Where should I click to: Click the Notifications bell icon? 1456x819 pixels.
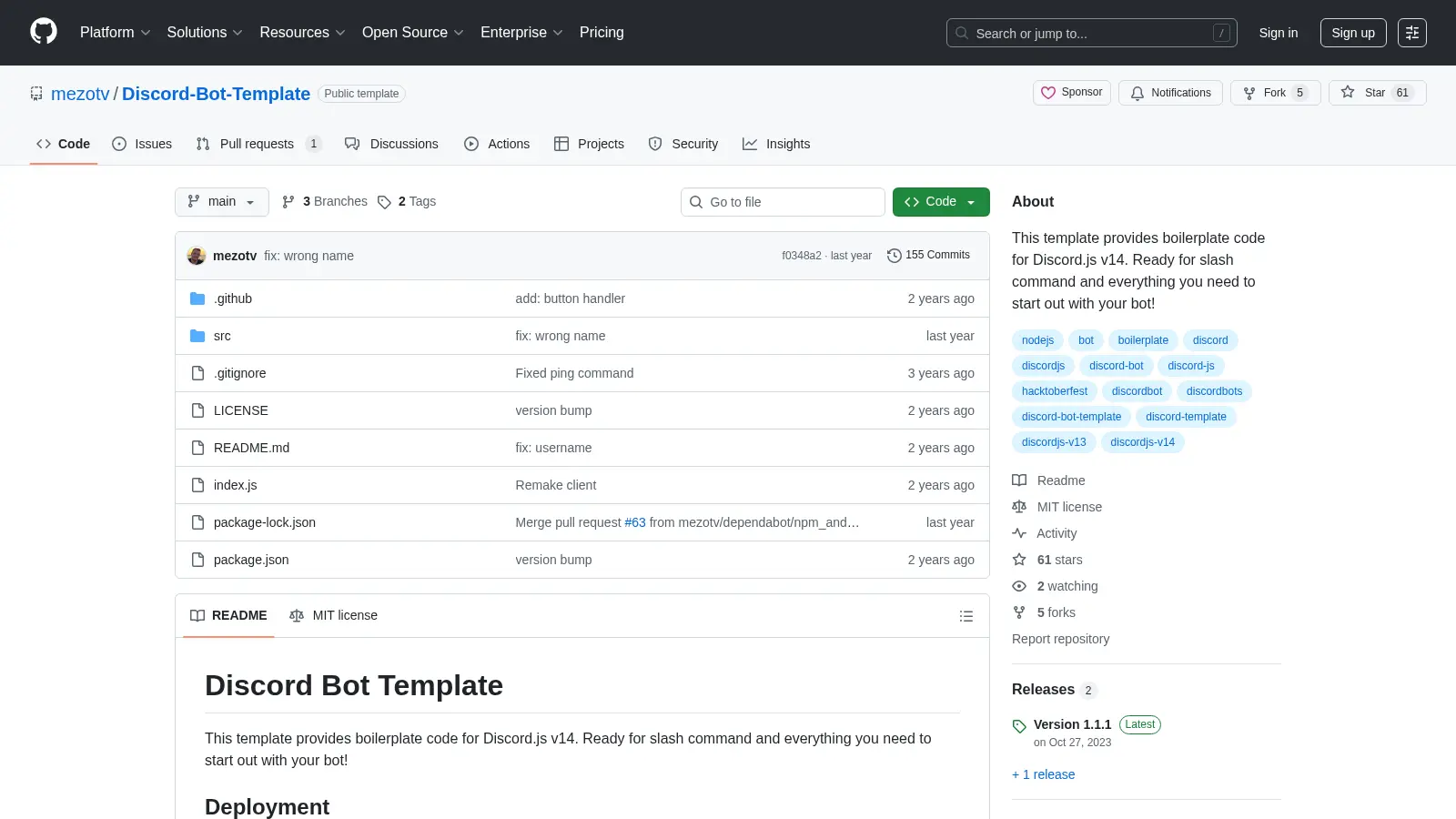1137,93
